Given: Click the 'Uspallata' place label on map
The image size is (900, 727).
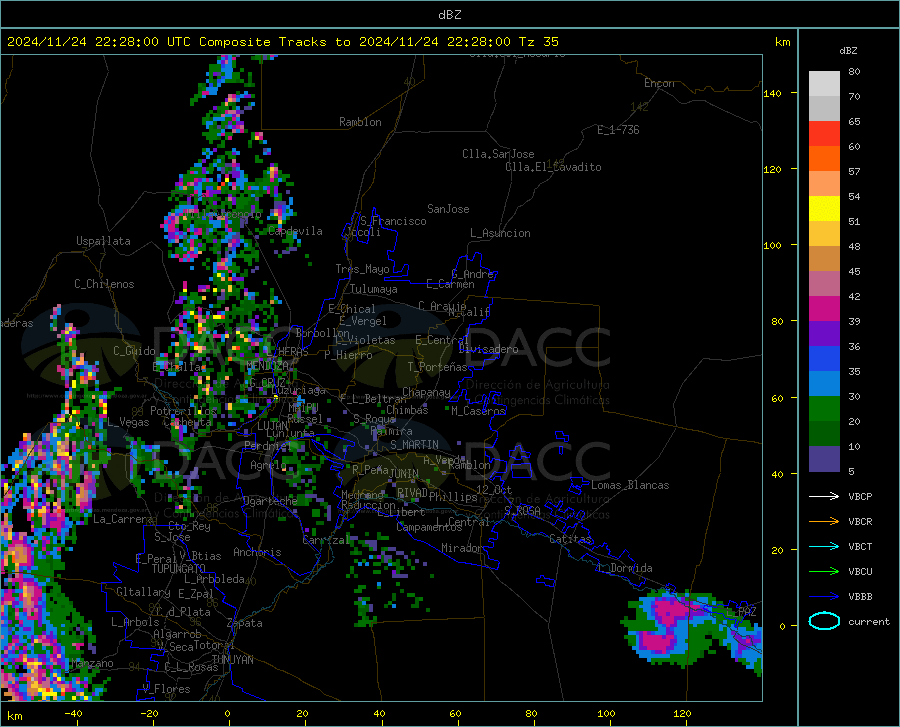Looking at the screenshot, I should 103,241.
